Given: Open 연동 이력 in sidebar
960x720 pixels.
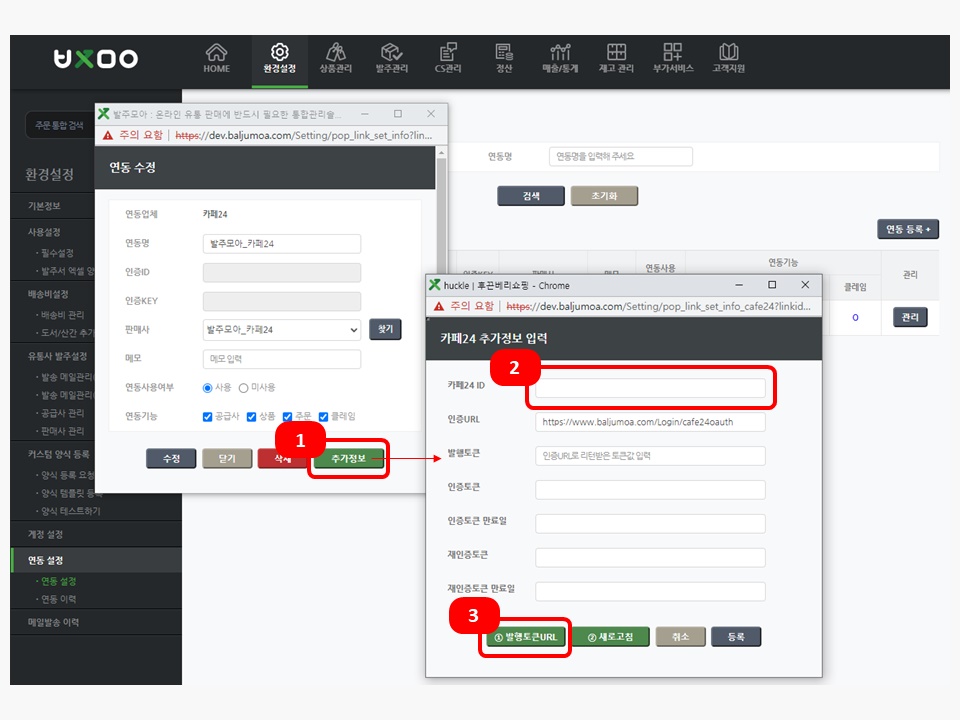Looking at the screenshot, I should [x=58, y=599].
